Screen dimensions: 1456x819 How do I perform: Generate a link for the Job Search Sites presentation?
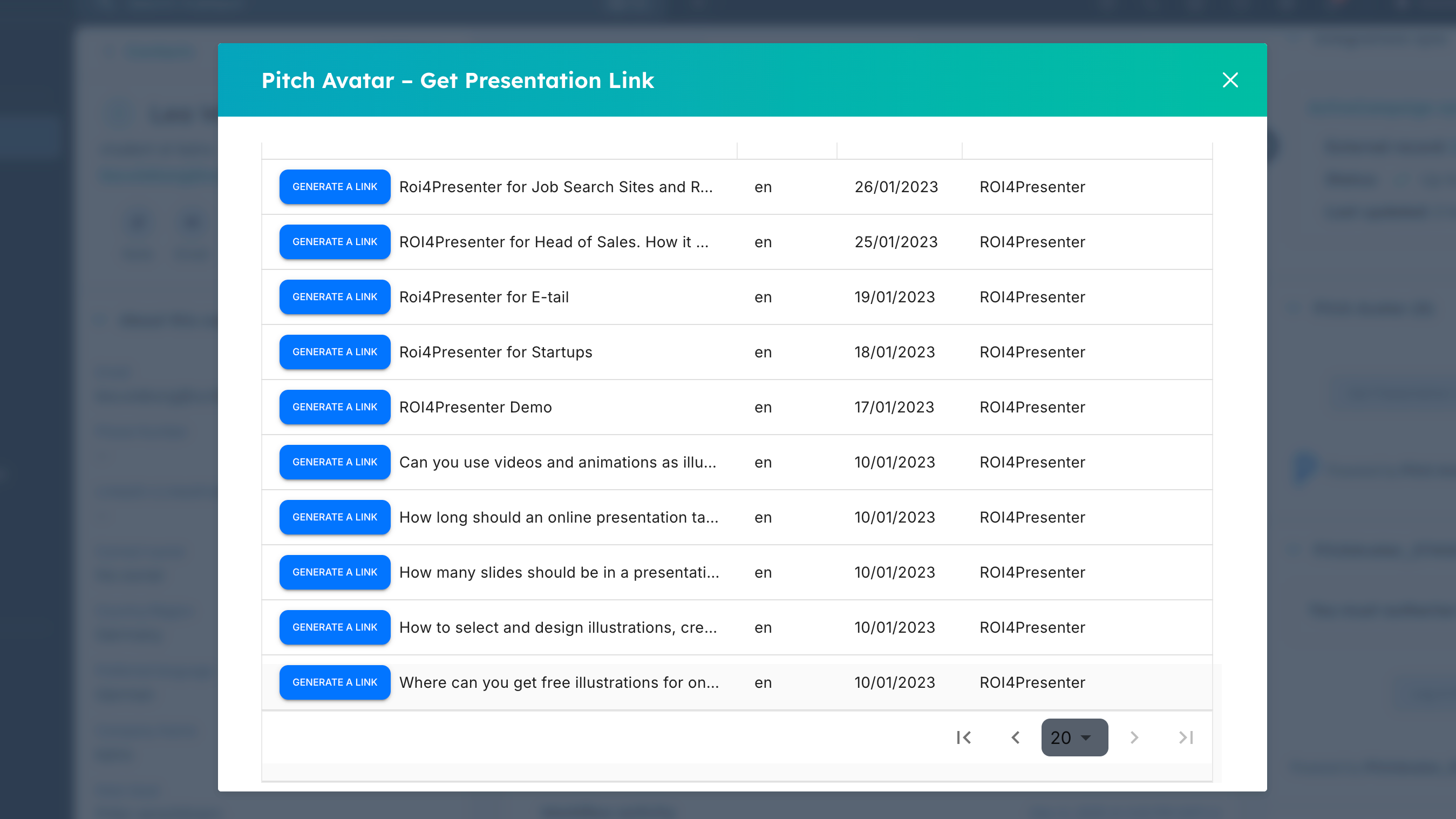click(335, 187)
